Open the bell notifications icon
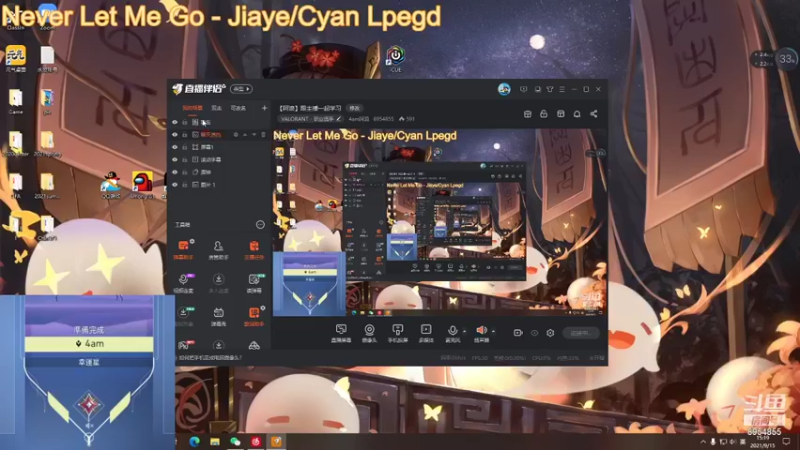 point(577,114)
